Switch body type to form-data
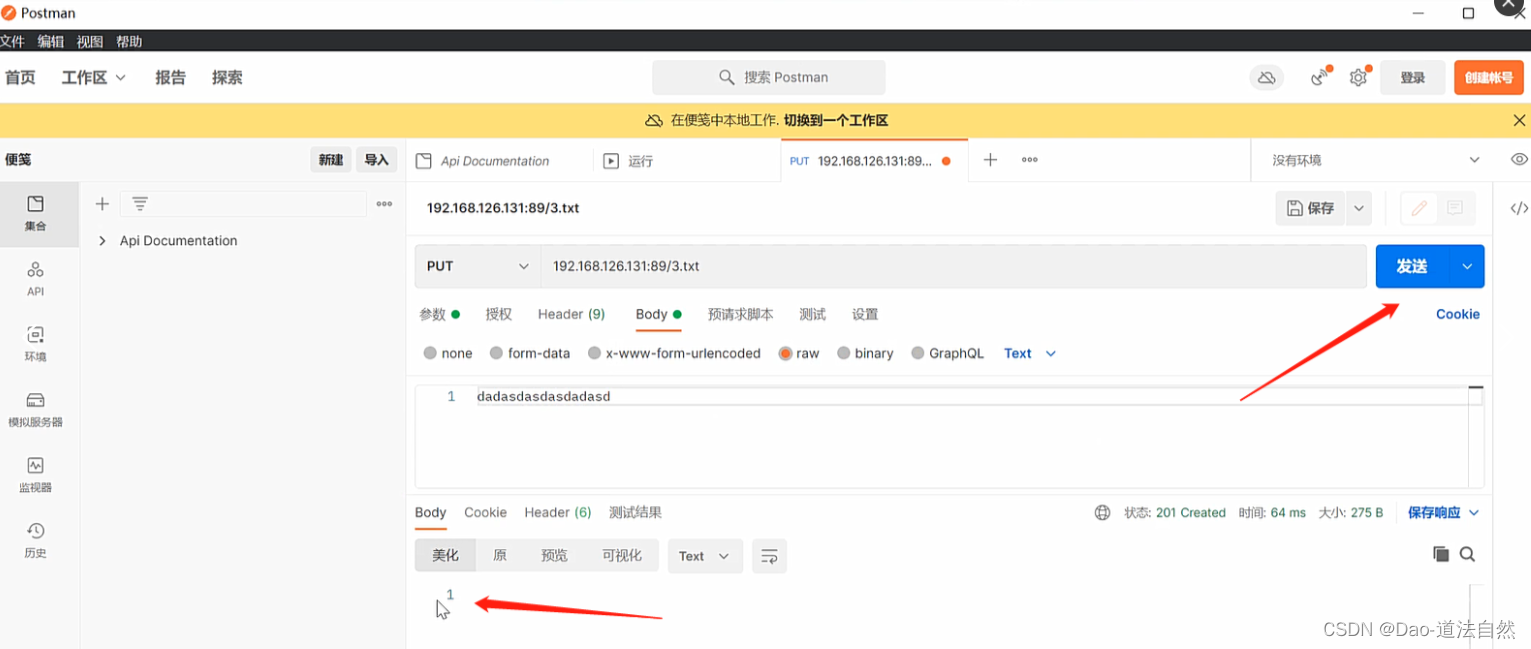 coord(531,353)
